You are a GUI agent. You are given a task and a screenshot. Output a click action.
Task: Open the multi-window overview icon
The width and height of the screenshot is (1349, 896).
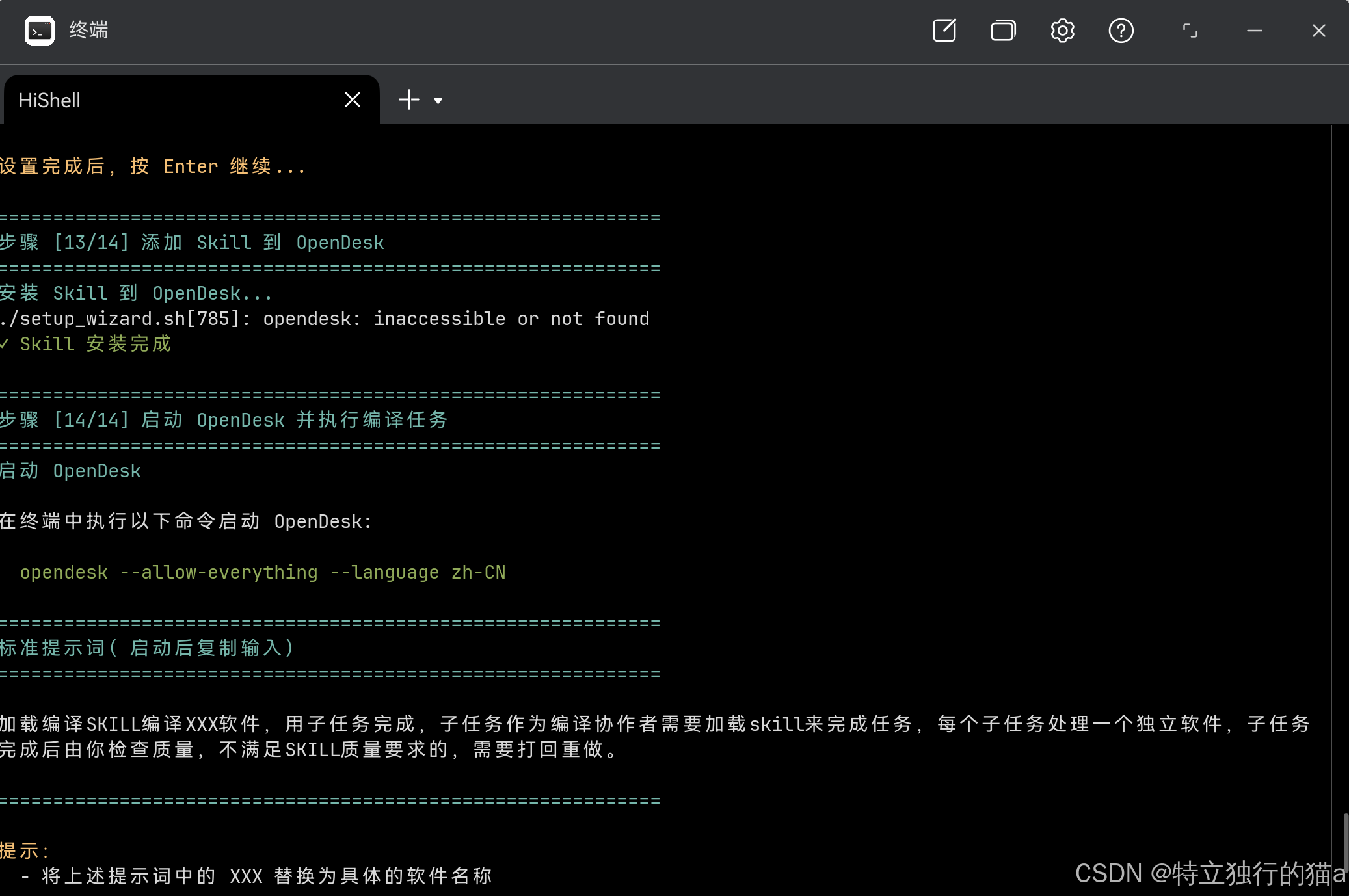pyautogui.click(x=1003, y=31)
